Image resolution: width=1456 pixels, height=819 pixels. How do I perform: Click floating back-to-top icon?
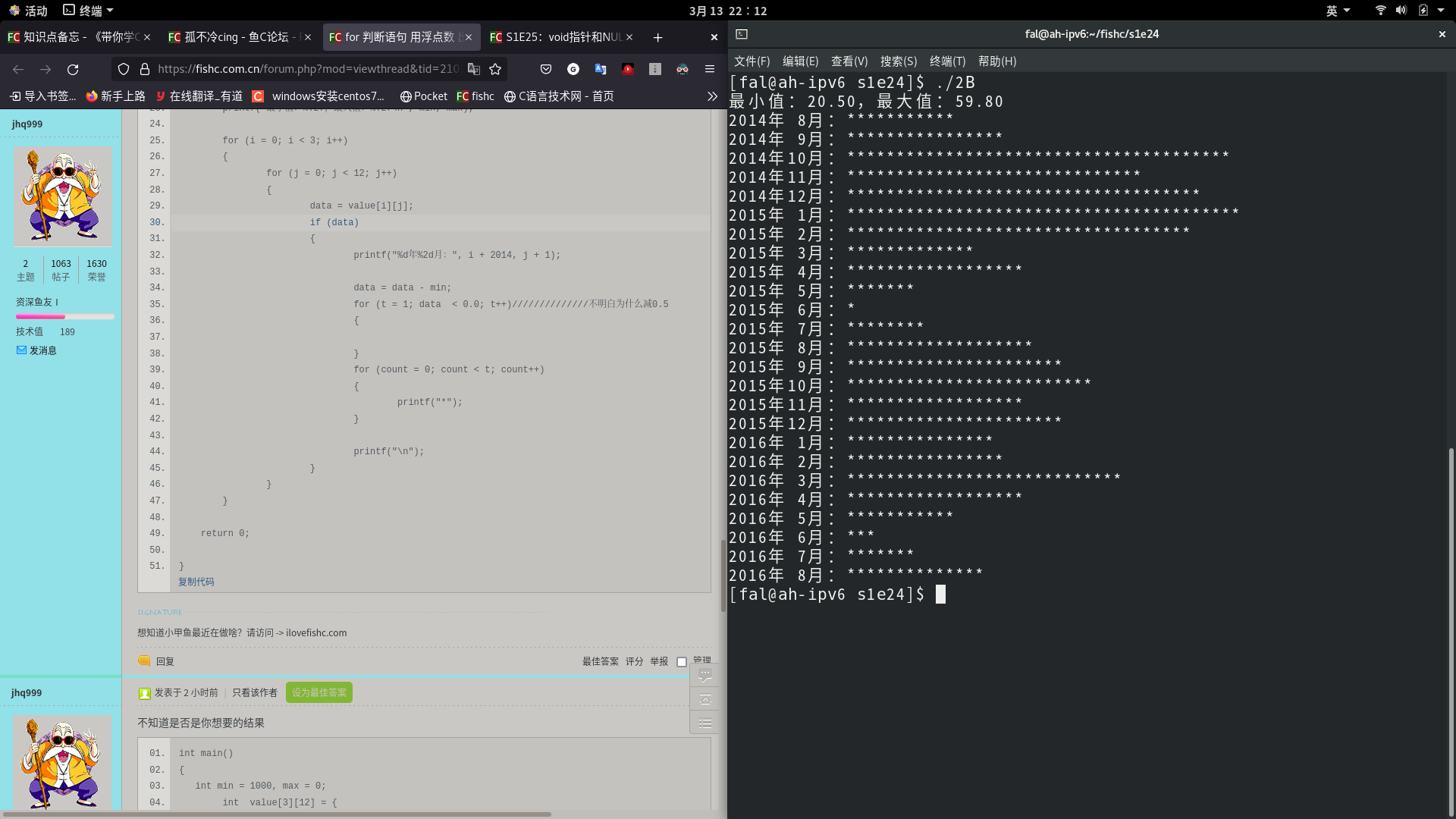pos(704,699)
